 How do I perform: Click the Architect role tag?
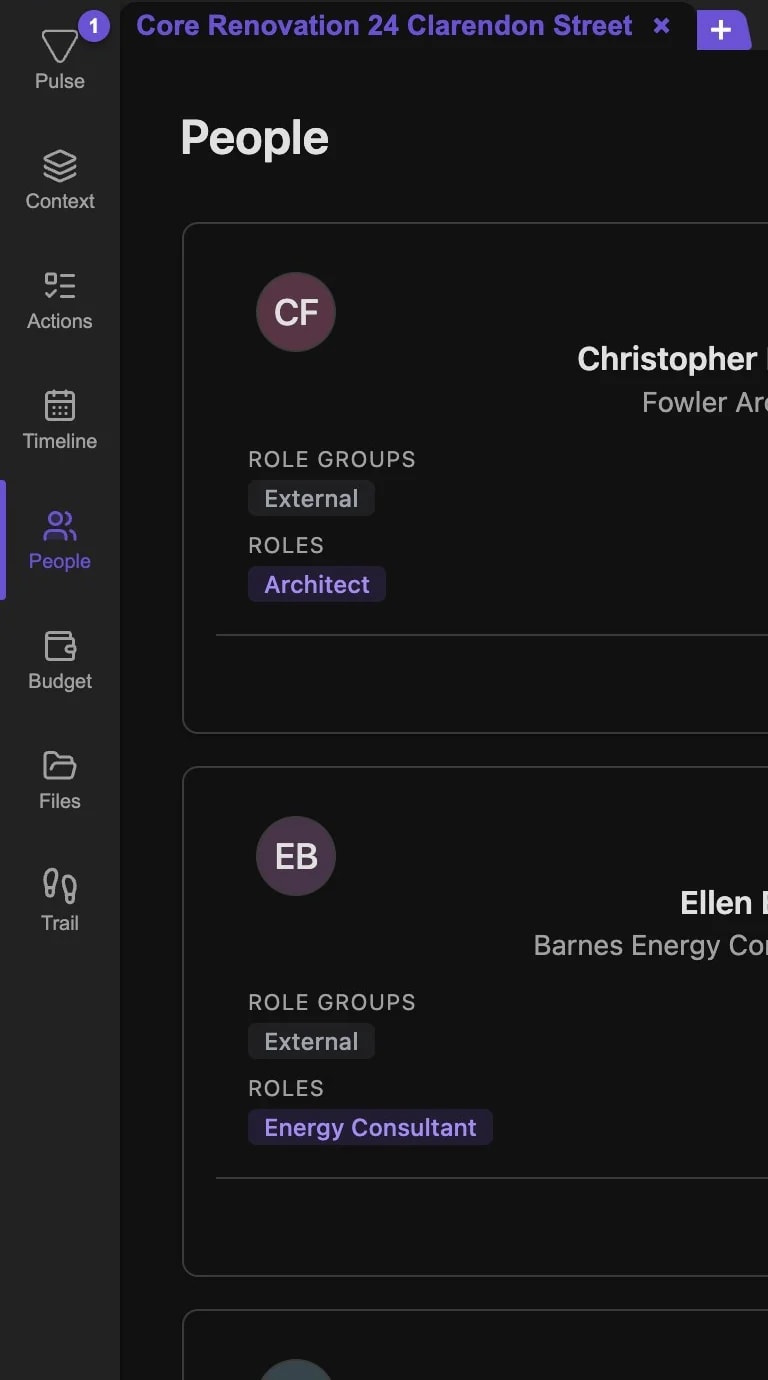[x=317, y=584]
